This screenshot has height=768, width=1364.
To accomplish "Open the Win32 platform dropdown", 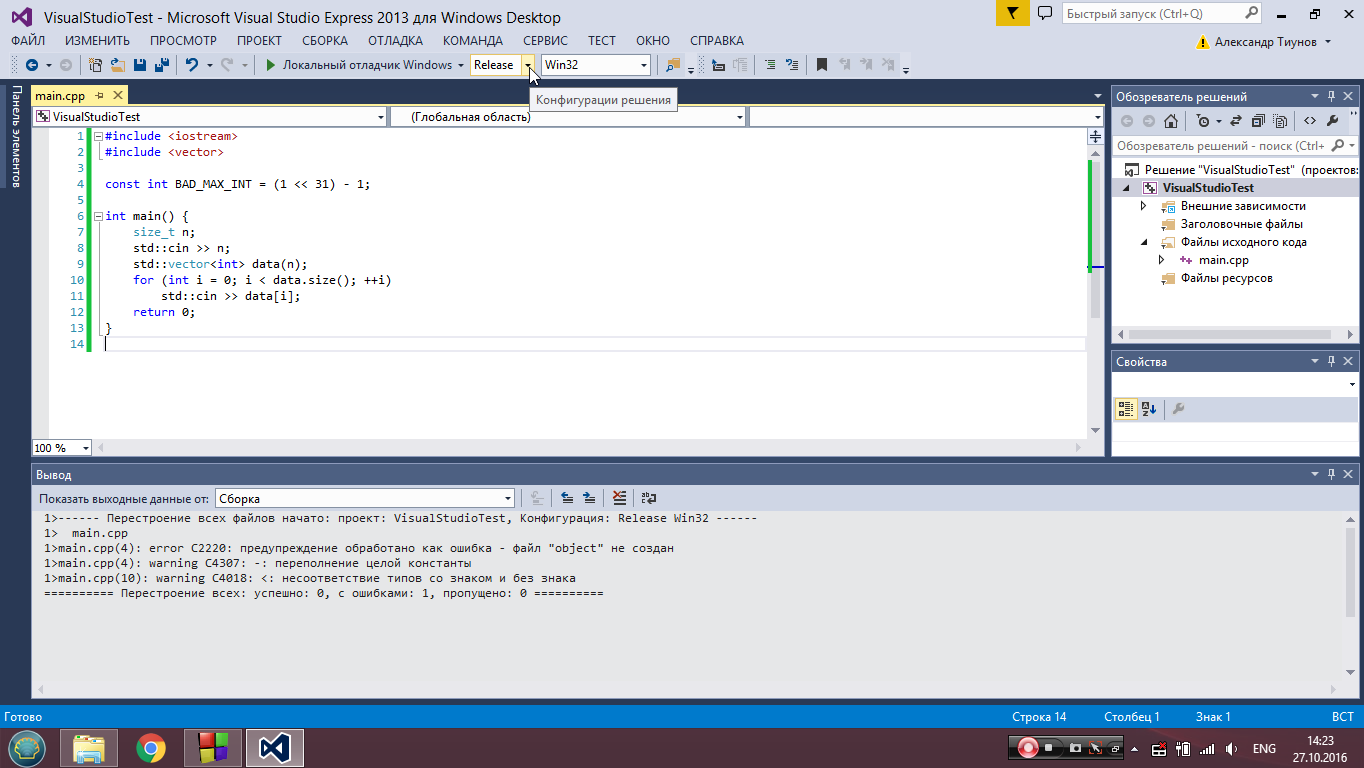I will pos(643,65).
